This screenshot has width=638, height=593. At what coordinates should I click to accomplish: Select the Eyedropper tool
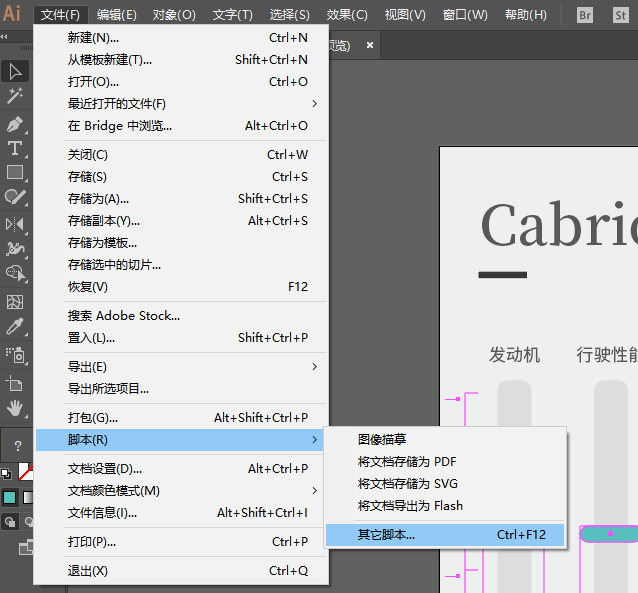[x=15, y=326]
